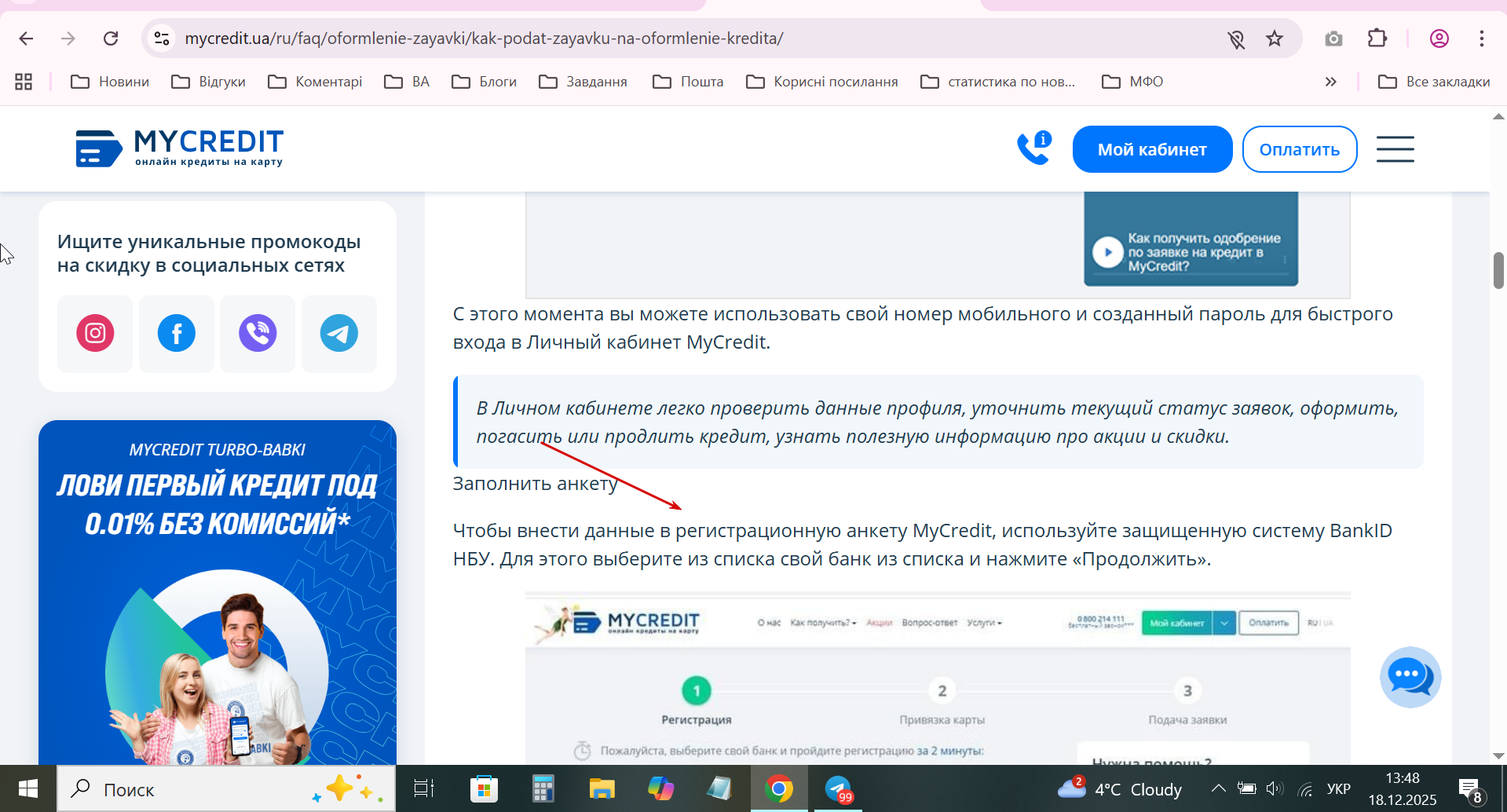Go back to the previous page
The image size is (1507, 812).
(x=26, y=38)
